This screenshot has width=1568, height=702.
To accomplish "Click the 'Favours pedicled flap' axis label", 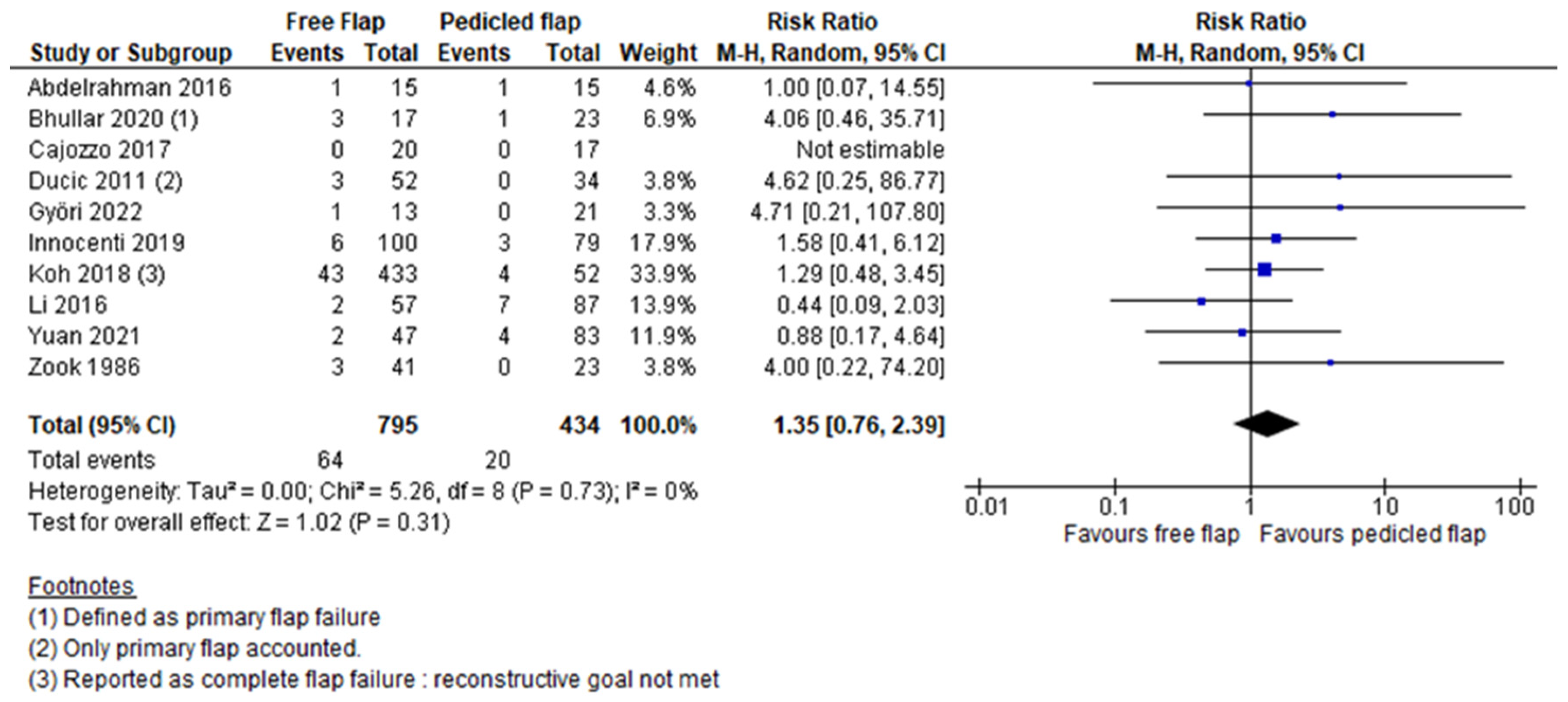I will (1372, 534).
